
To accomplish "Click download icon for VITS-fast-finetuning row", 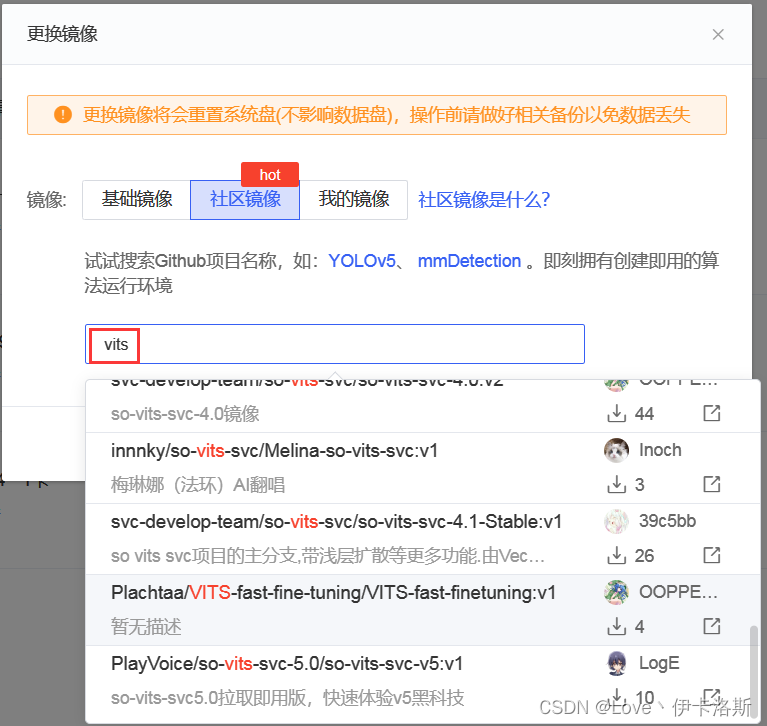I will point(616,626).
